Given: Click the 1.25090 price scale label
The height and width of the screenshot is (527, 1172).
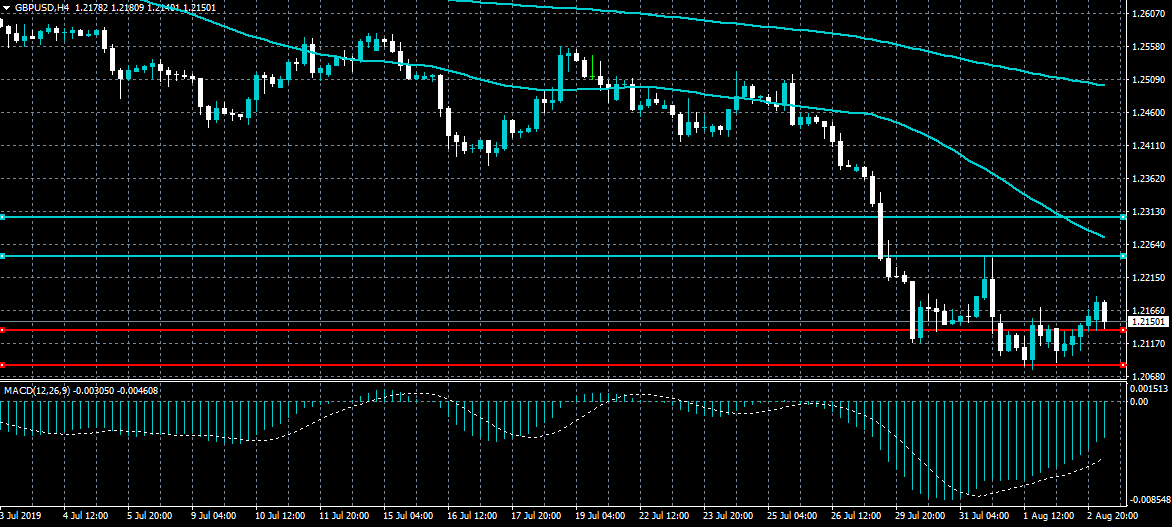Looking at the screenshot, I should coord(1150,80).
